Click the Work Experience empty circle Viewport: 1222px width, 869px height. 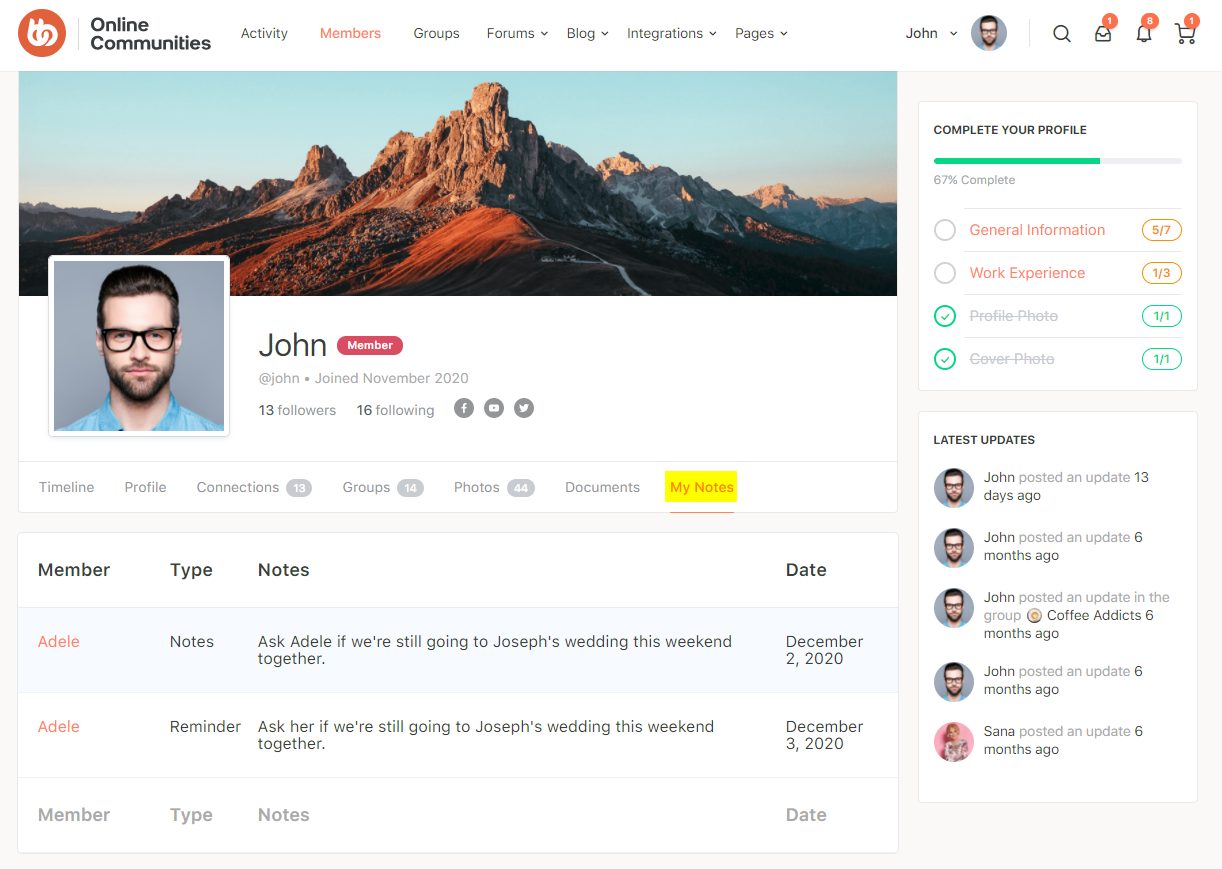pyautogui.click(x=945, y=273)
